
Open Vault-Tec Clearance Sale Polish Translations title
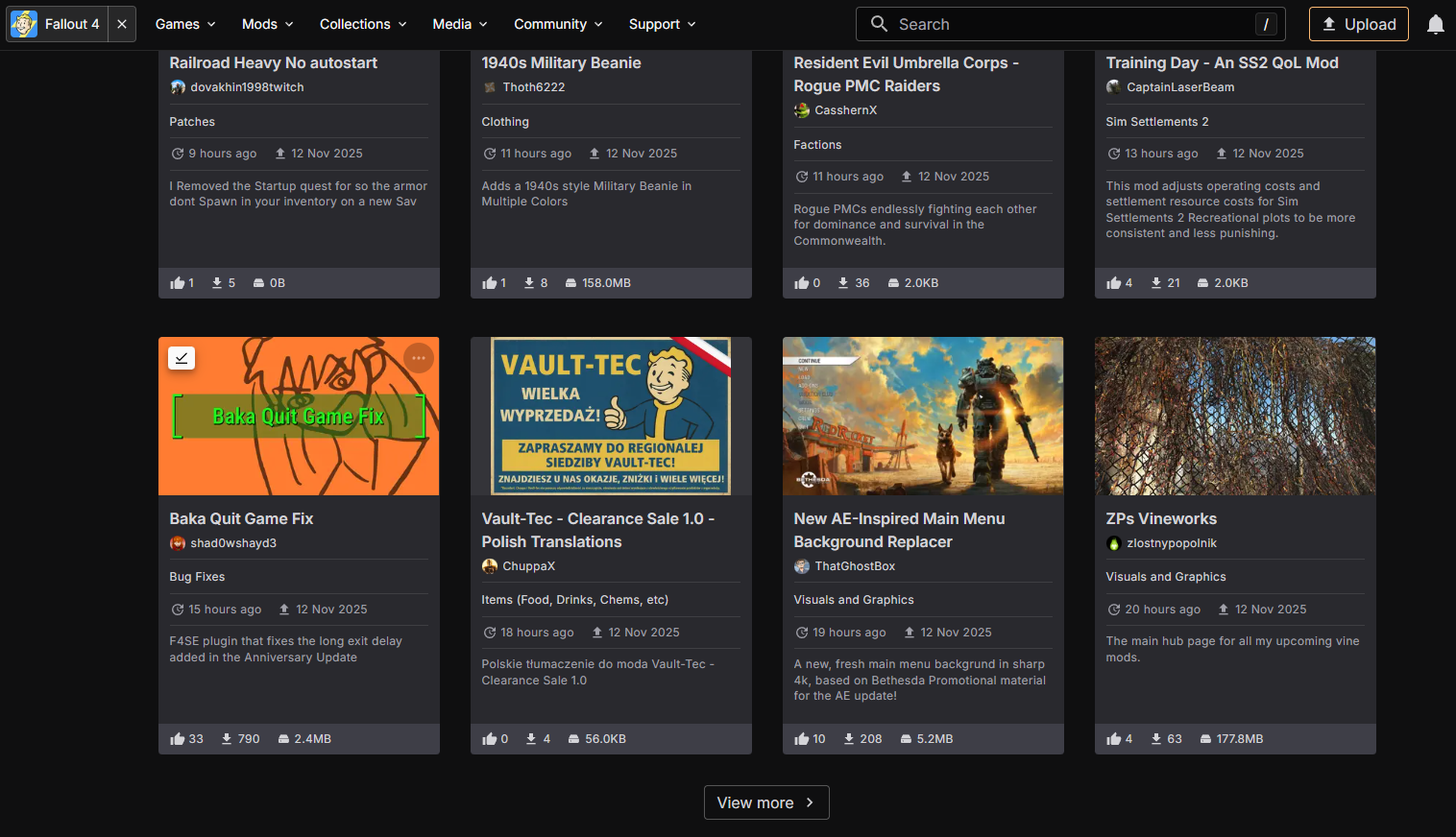[598, 531]
